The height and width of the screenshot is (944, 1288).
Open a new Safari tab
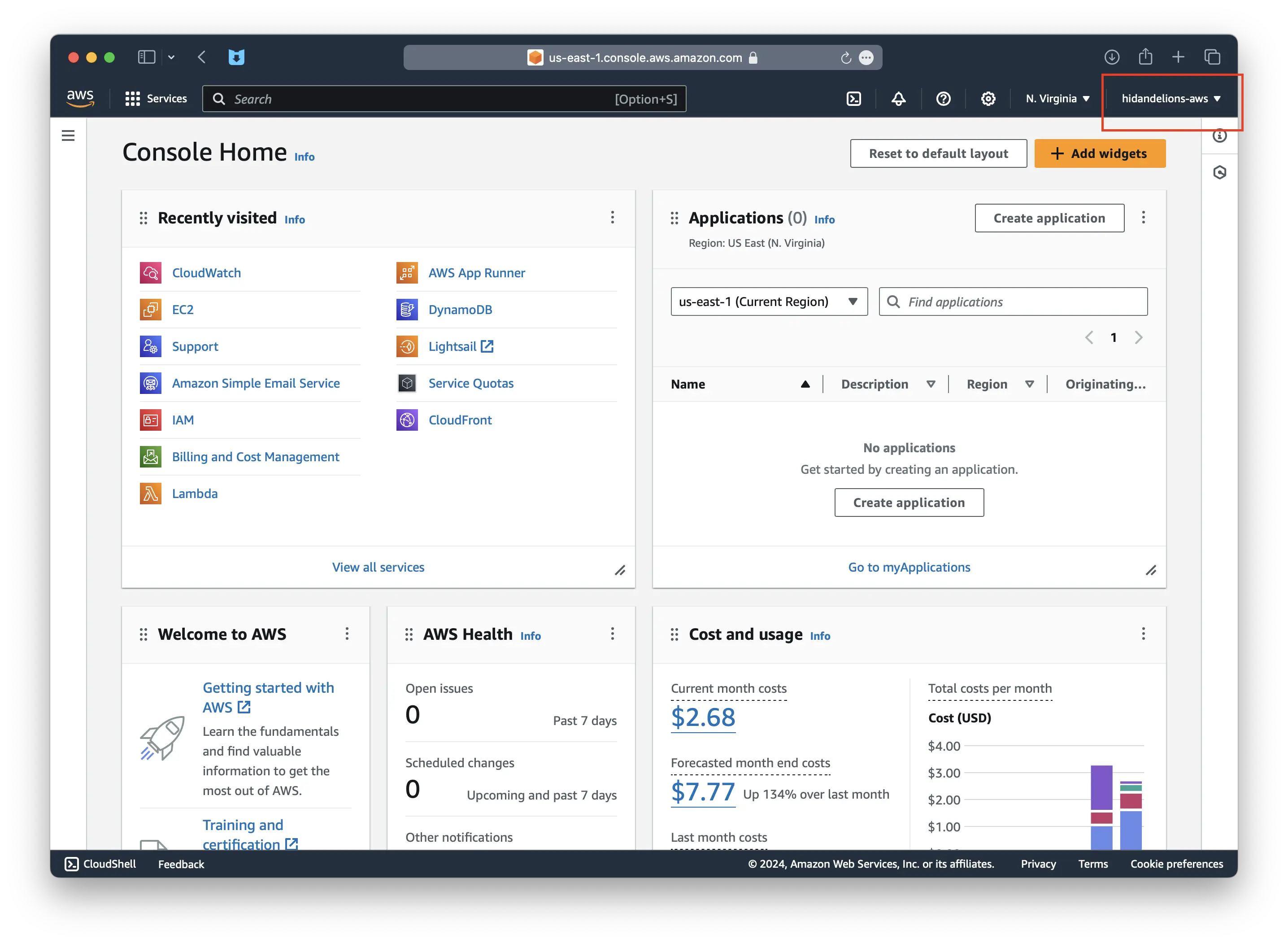click(1178, 57)
